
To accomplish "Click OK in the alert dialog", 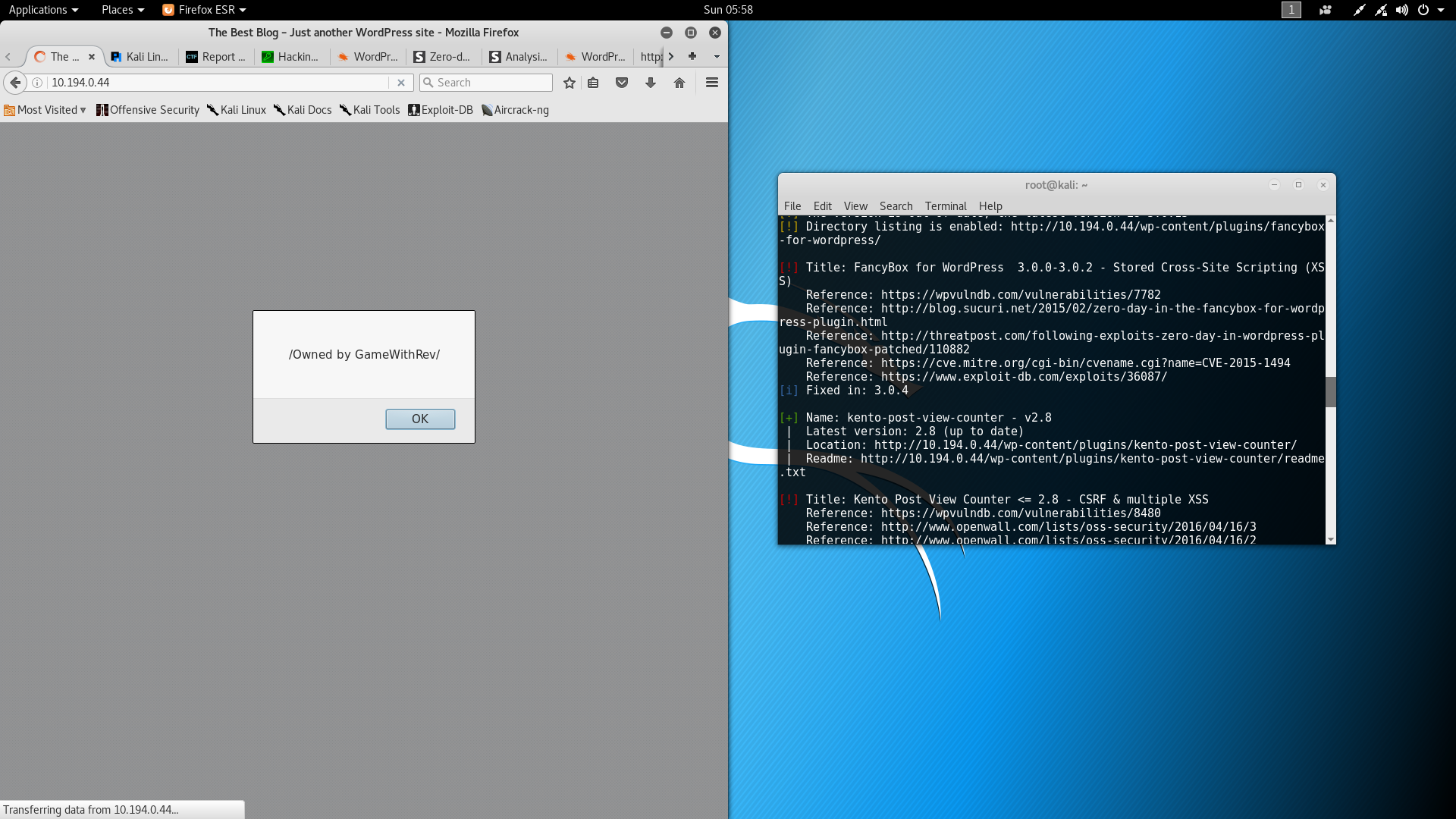I will pos(420,419).
